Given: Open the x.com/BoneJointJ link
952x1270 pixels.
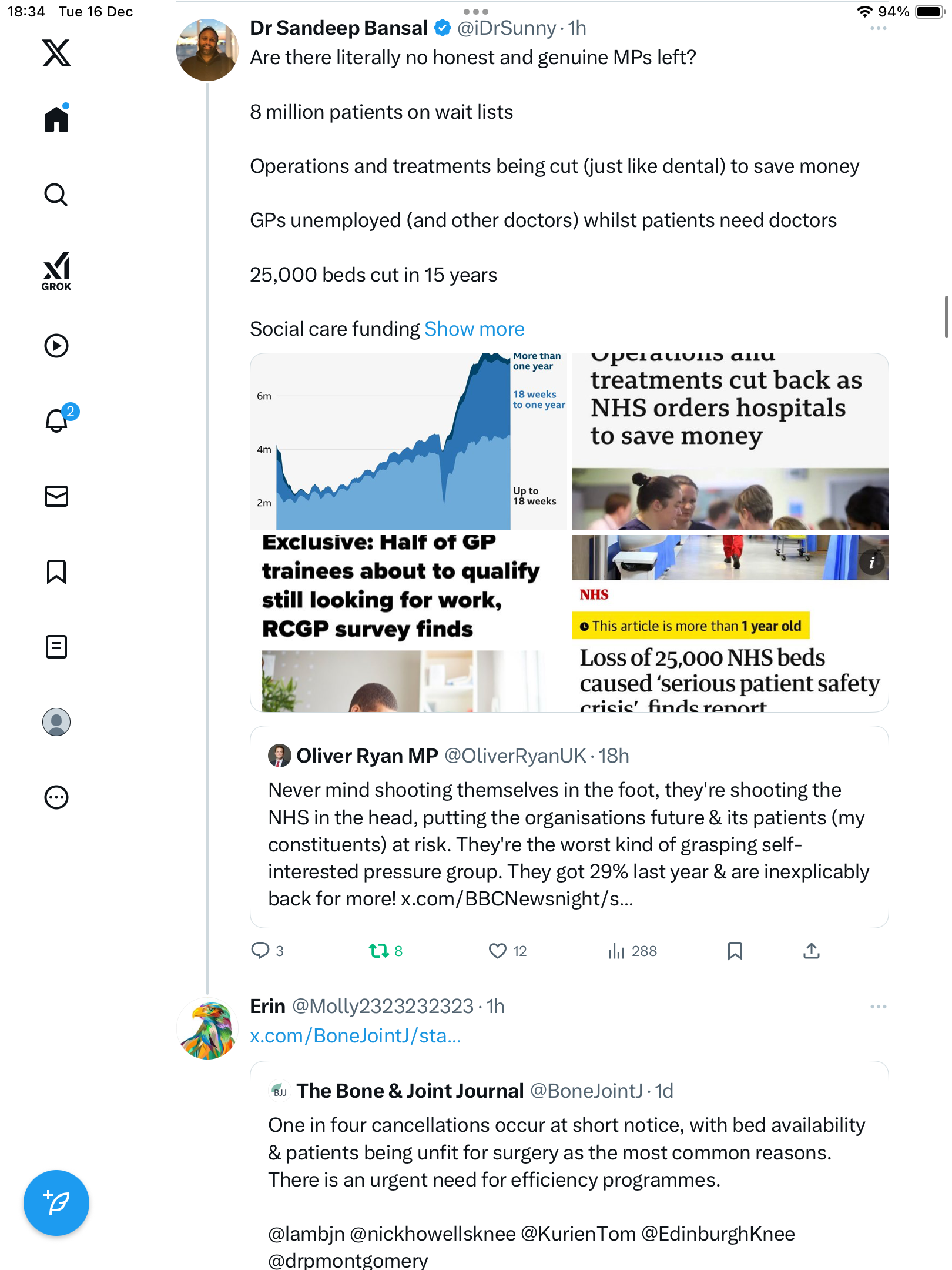Looking at the screenshot, I should (x=355, y=1035).
